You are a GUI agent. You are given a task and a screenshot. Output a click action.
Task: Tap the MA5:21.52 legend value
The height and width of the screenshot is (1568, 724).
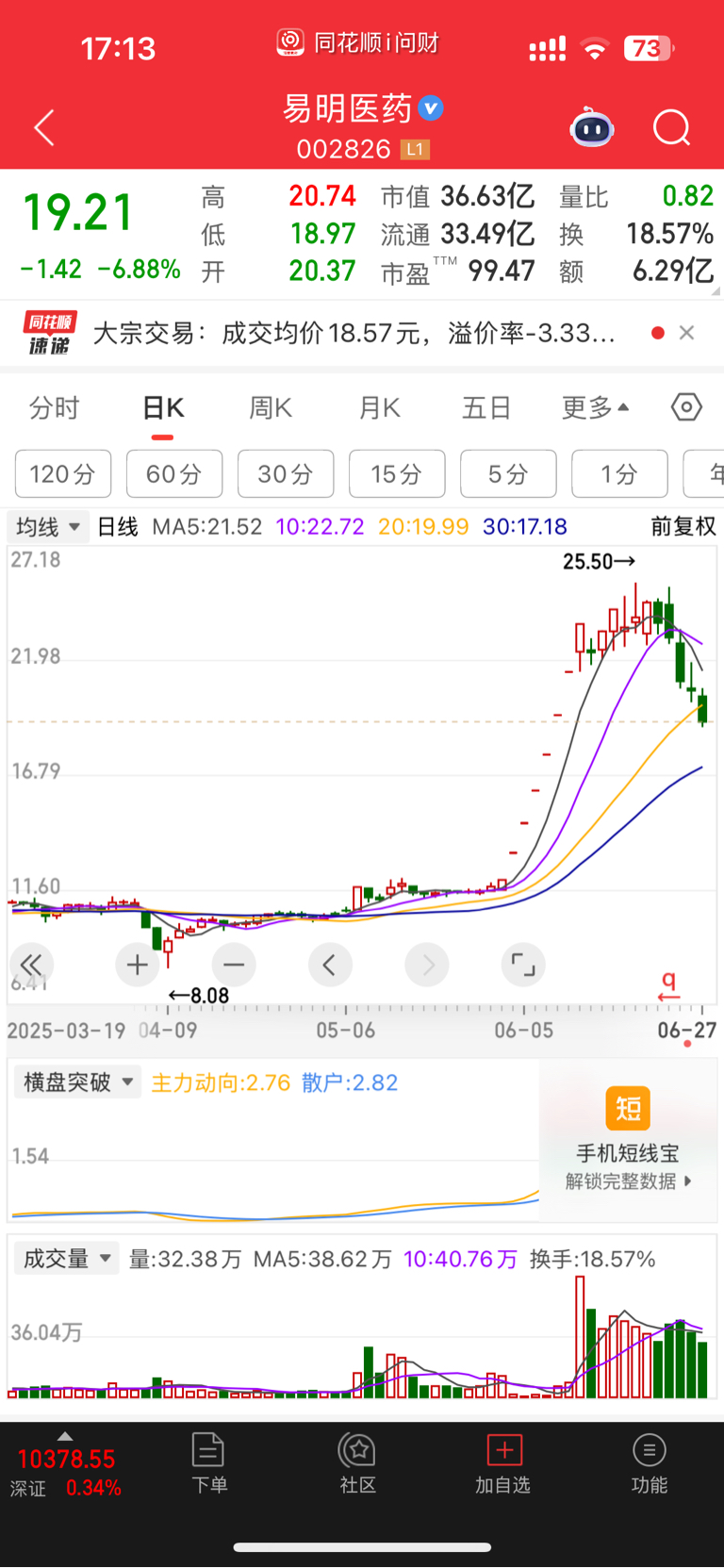pos(207,526)
